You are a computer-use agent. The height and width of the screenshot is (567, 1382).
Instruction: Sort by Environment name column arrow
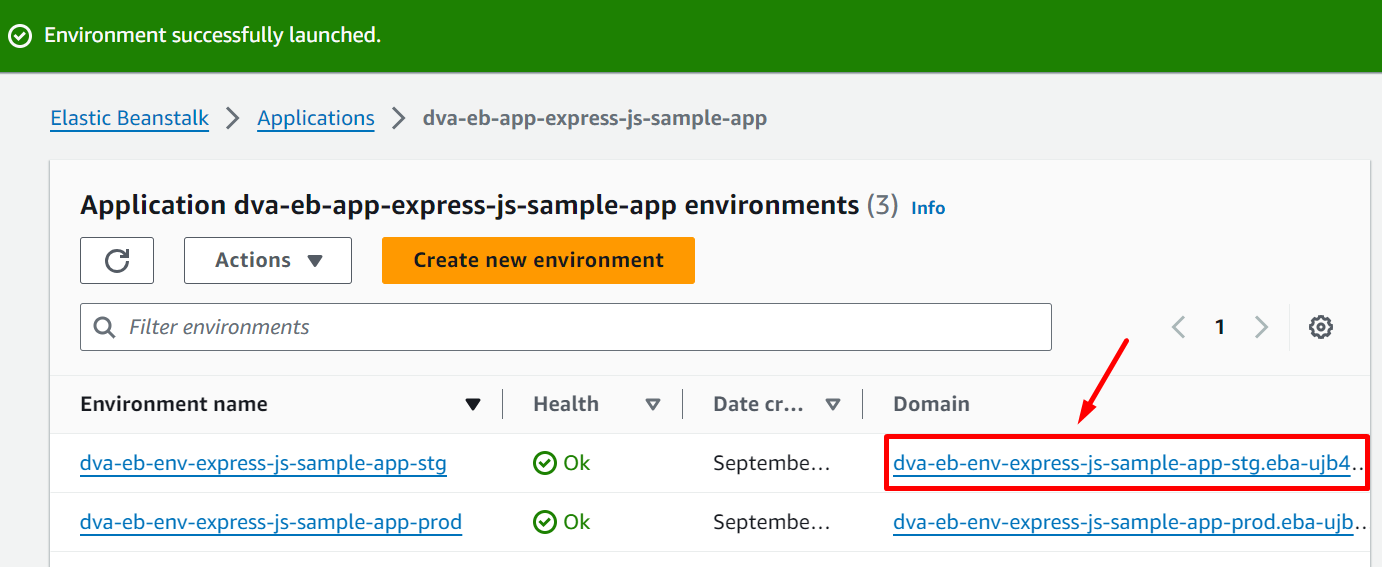click(473, 405)
